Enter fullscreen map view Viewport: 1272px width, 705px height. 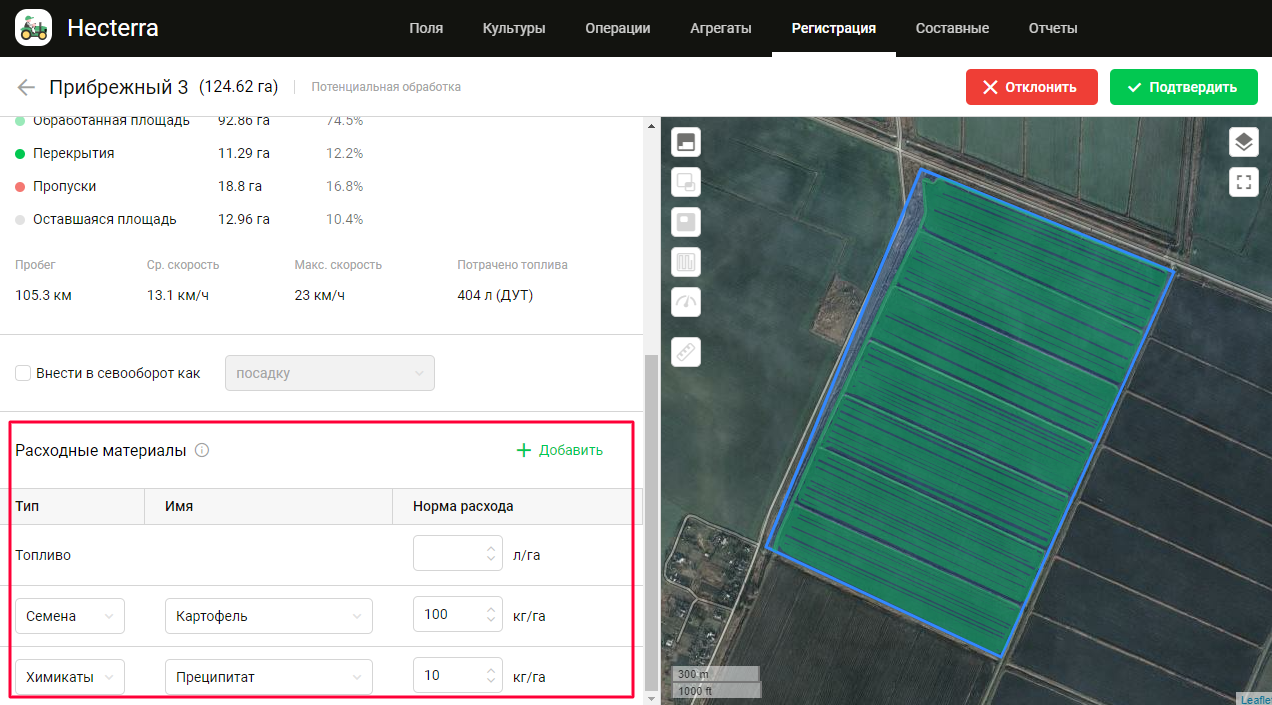1243,182
